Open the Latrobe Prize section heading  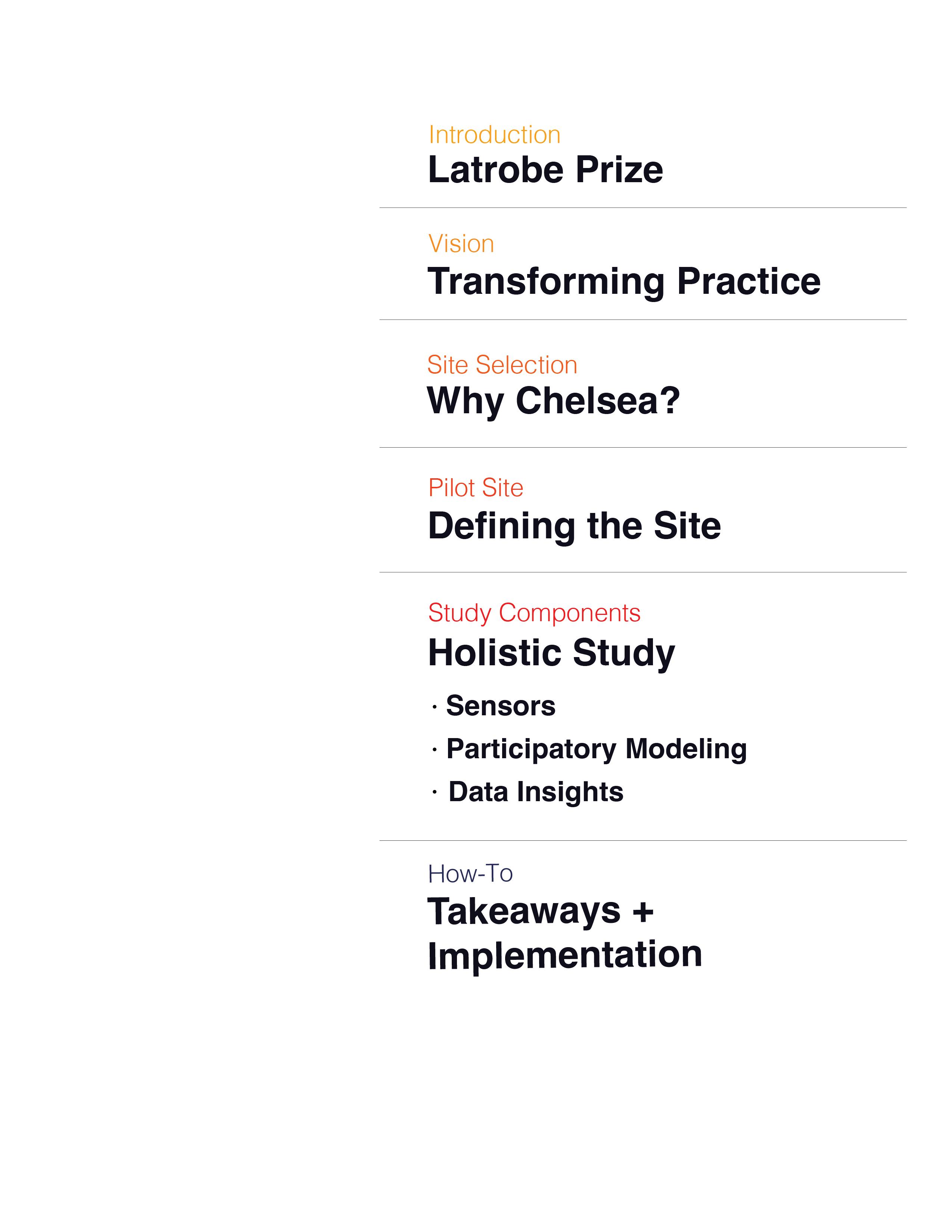coord(545,170)
